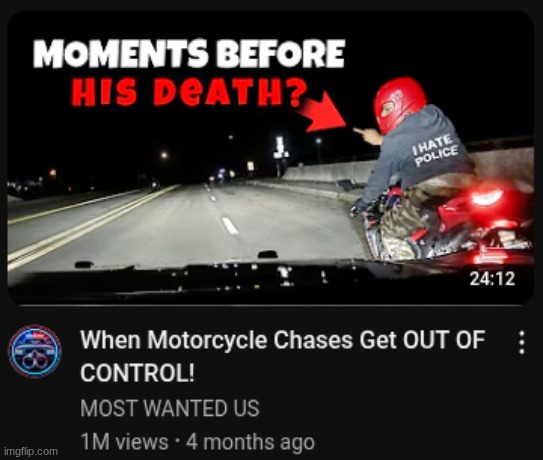Click the 4 months ago upload date
543x460 pixels.
click(x=250, y=442)
